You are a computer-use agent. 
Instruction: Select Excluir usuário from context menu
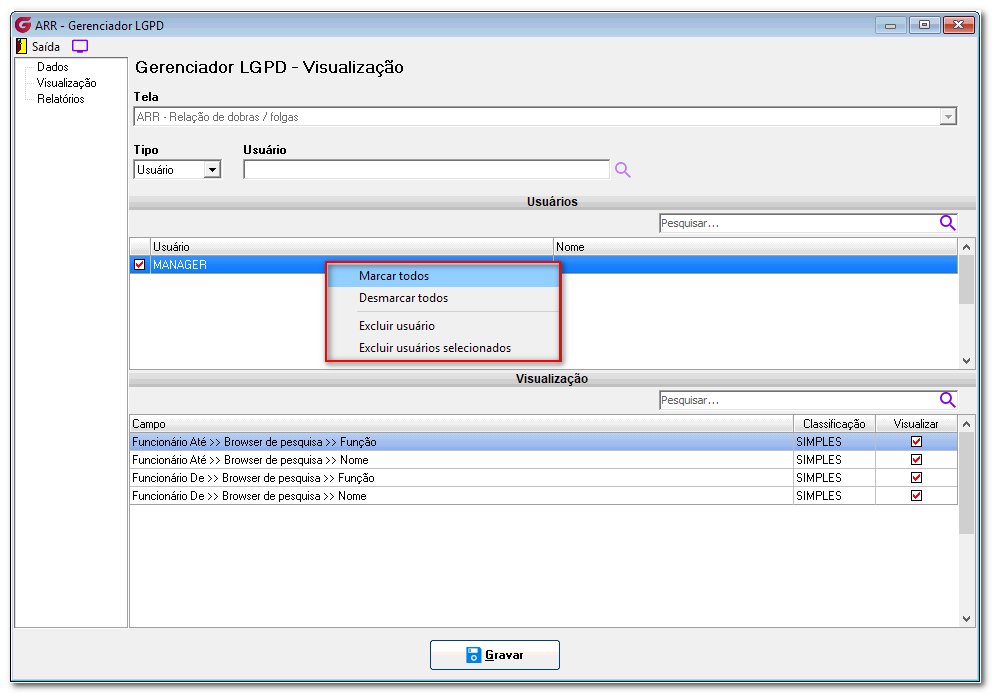pos(443,326)
